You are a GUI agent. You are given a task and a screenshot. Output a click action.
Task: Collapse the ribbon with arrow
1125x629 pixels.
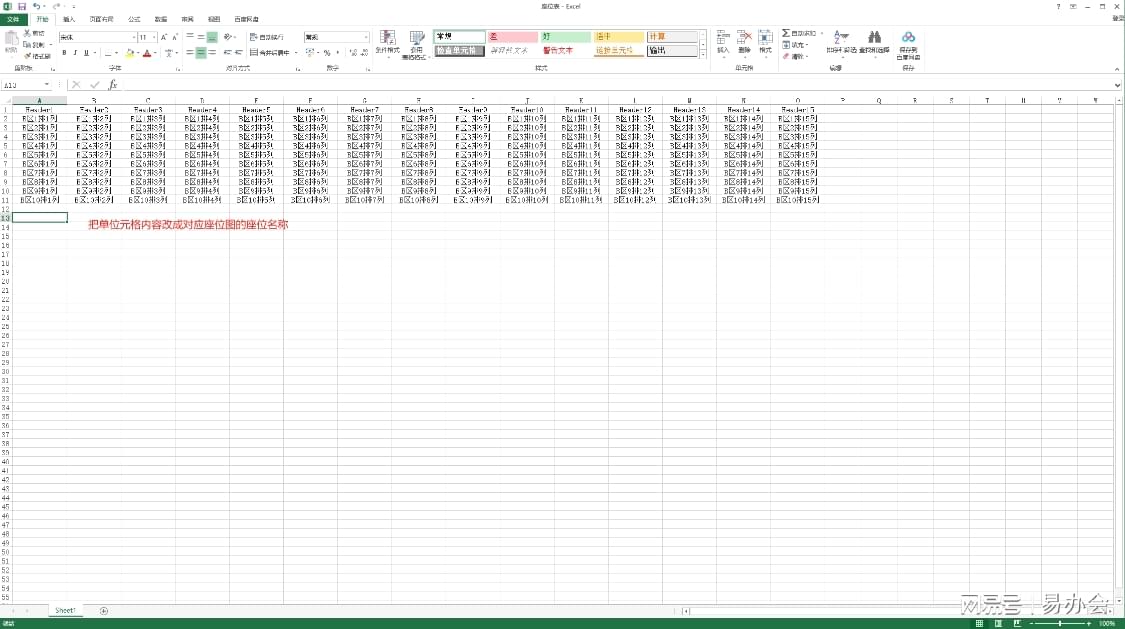(1116, 69)
